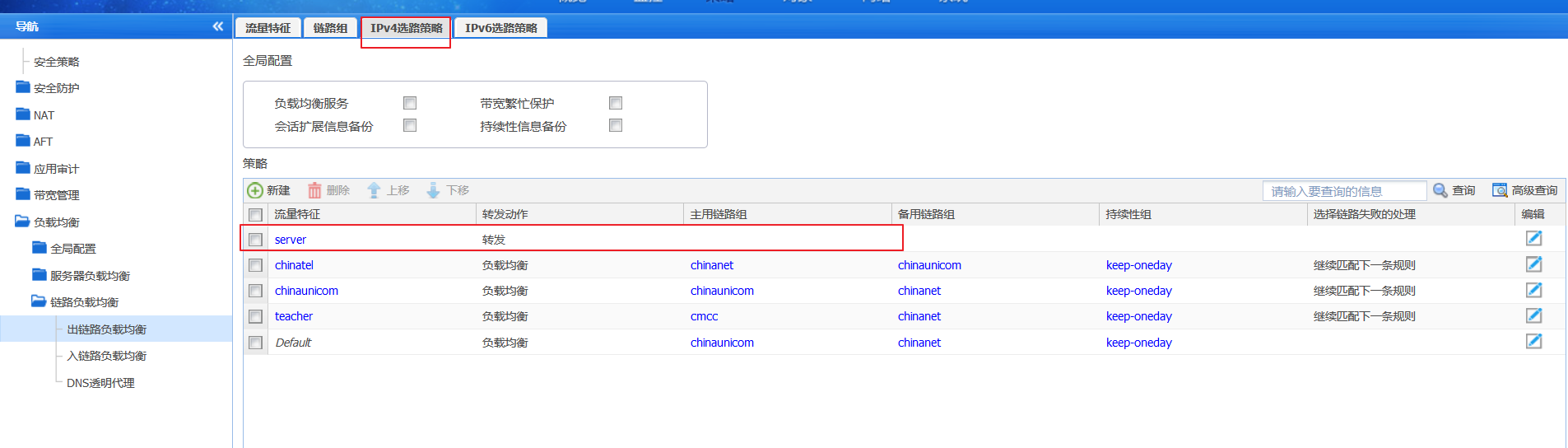Click the 安全防护 folder icon
The width and height of the screenshot is (1568, 448).
pos(23,87)
